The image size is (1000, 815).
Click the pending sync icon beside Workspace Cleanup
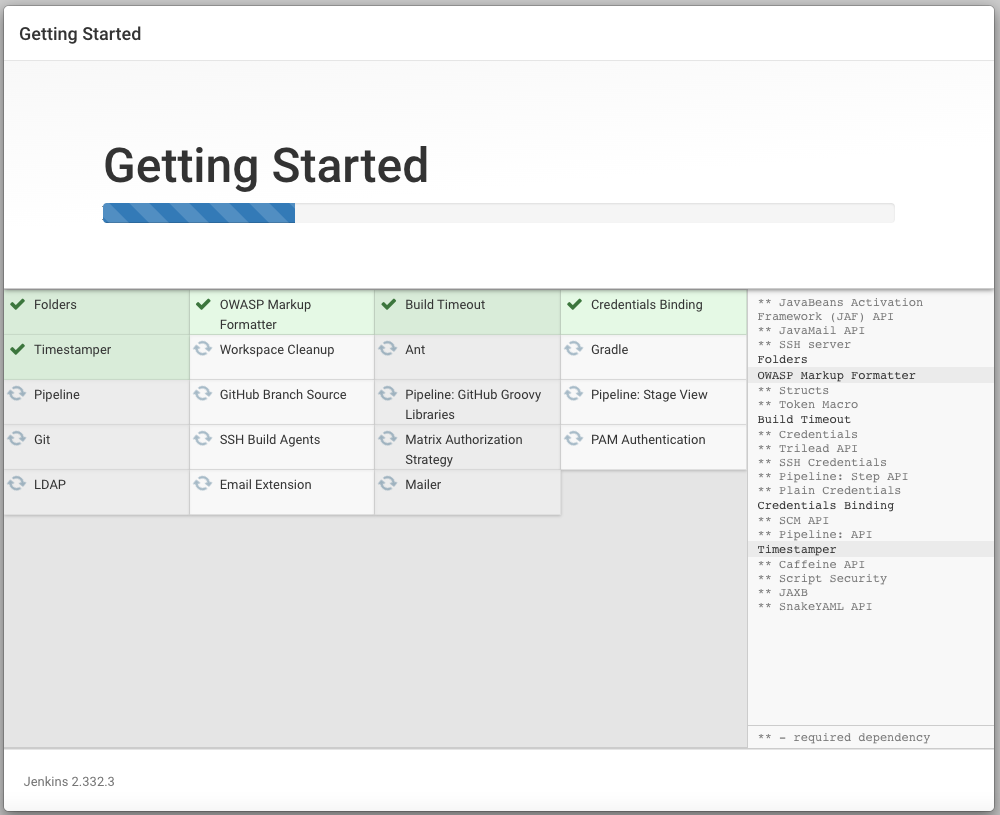coord(203,348)
